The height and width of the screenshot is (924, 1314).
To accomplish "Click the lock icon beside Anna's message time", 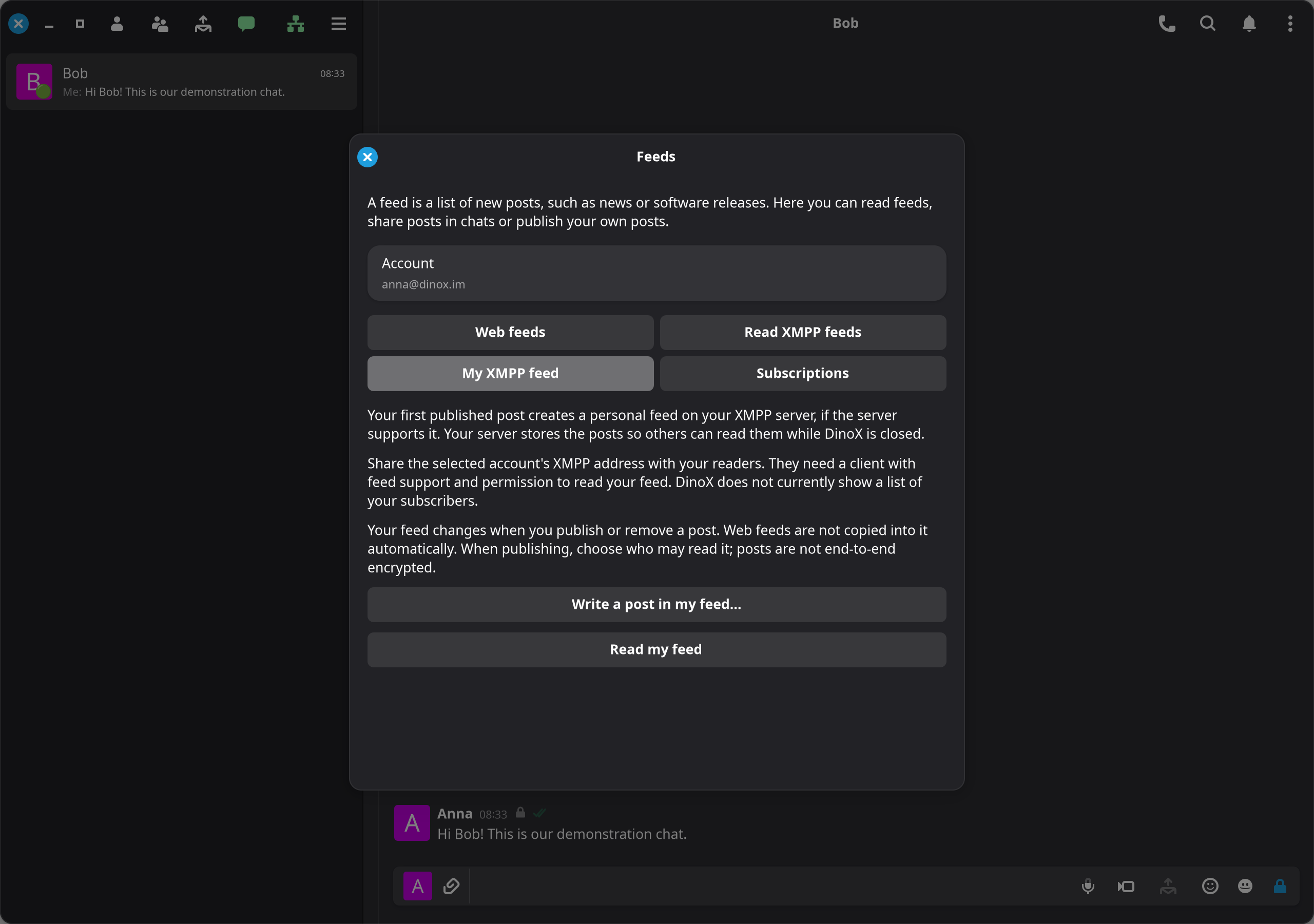I will [x=520, y=813].
